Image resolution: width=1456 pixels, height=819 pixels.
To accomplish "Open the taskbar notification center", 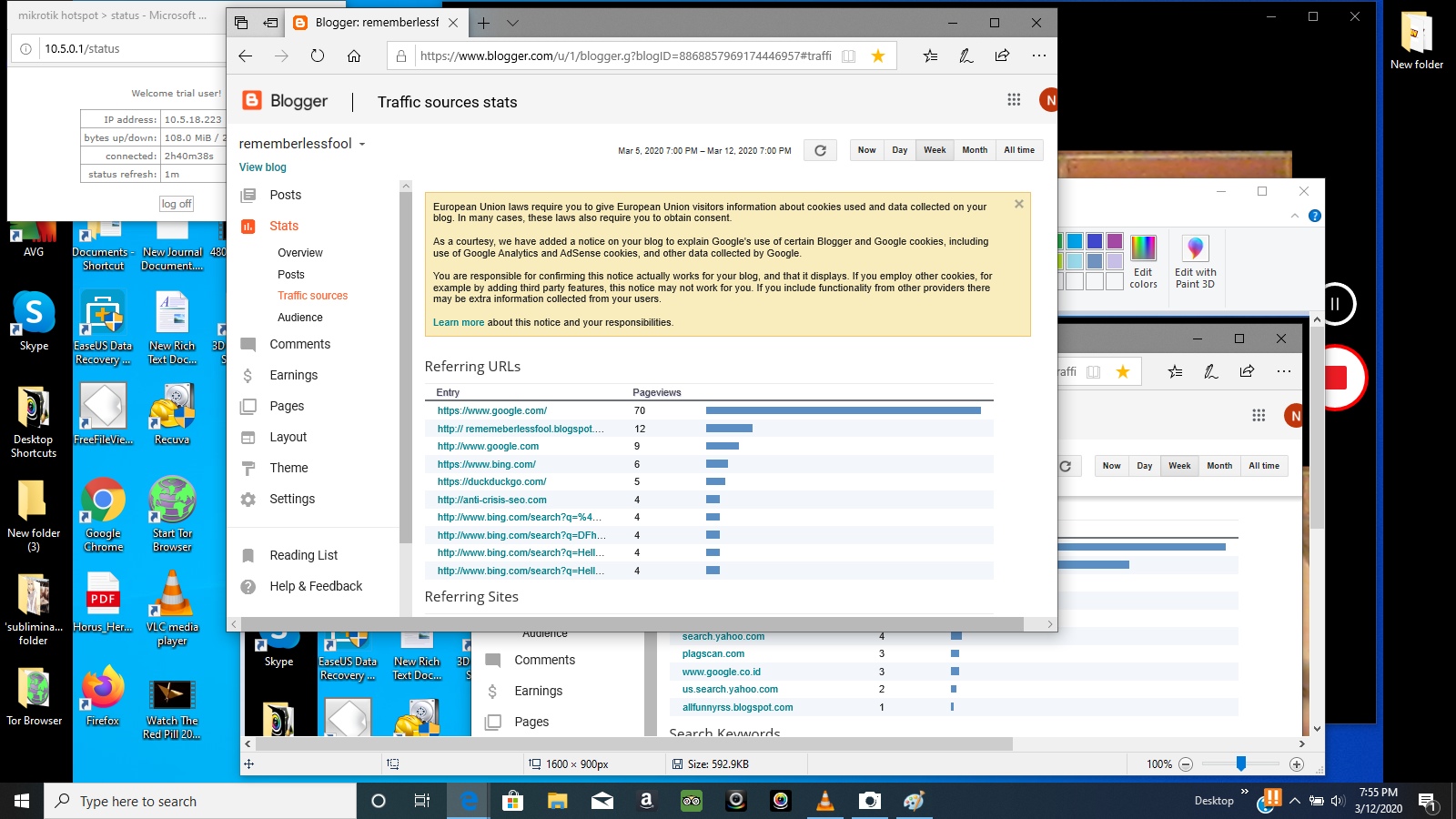I will (x=1427, y=801).
